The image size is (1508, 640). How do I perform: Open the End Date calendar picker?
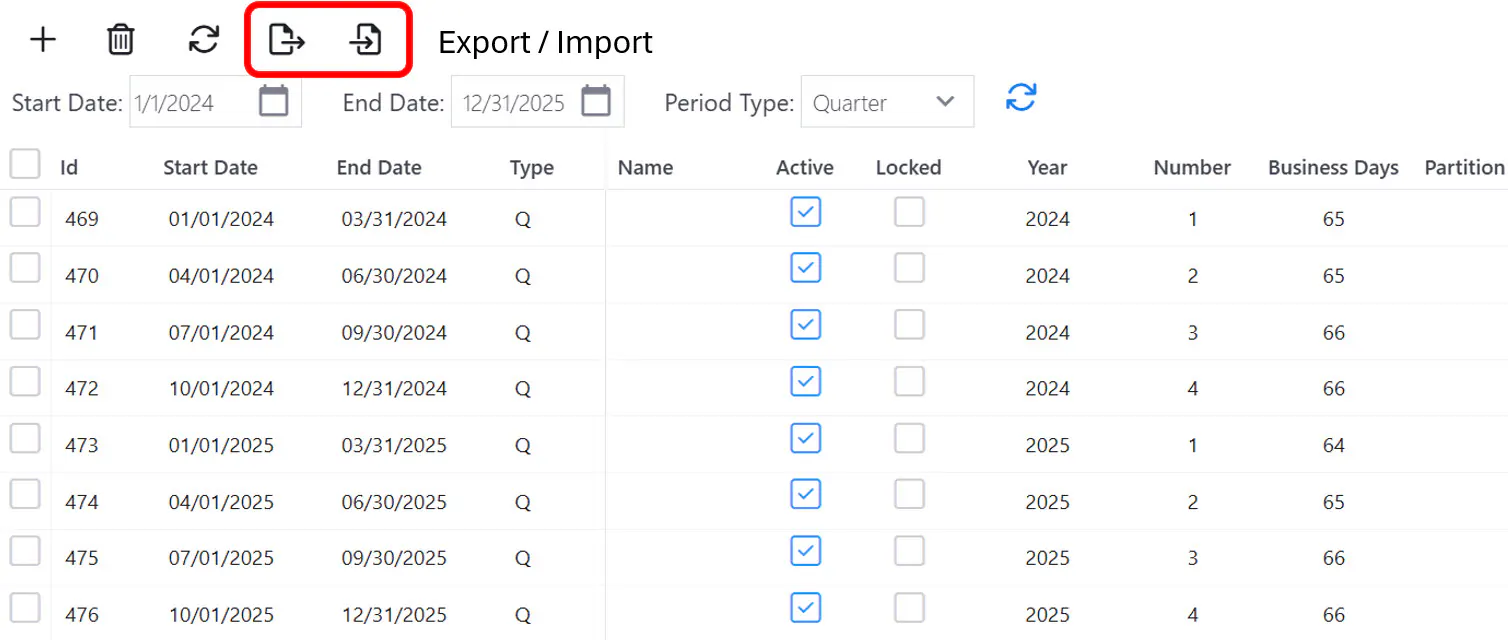[596, 101]
